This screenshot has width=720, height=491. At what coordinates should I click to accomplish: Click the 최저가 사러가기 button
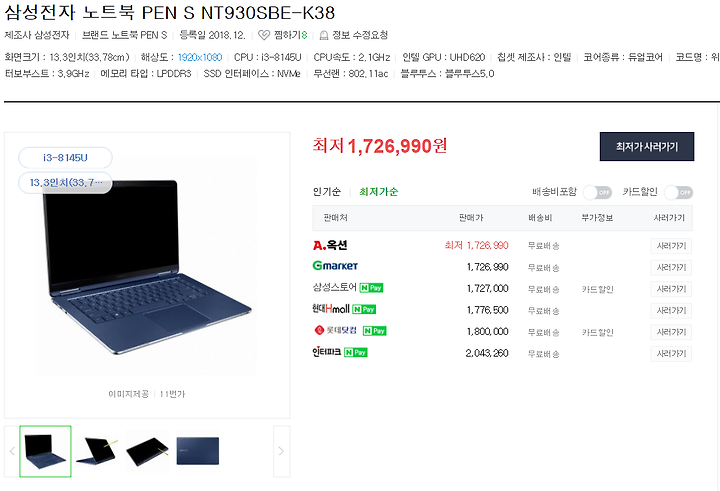[647, 147]
